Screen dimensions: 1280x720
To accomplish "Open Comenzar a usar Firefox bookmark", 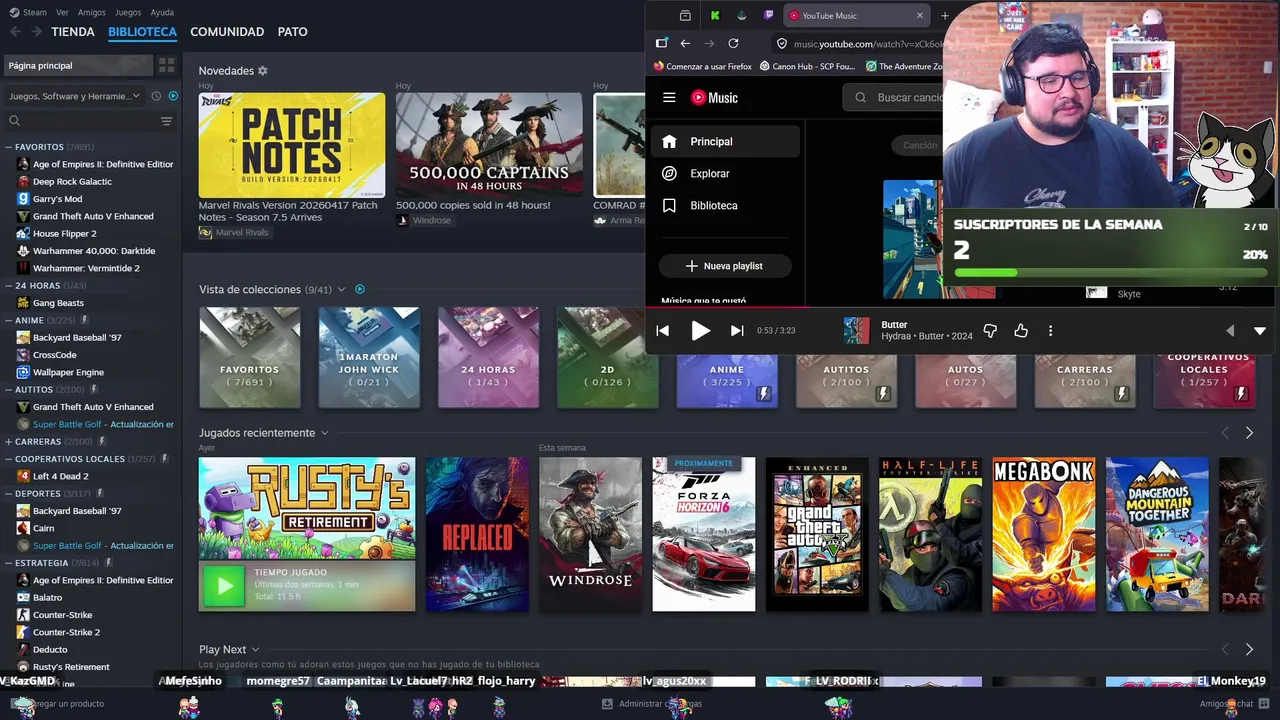I will coord(703,67).
